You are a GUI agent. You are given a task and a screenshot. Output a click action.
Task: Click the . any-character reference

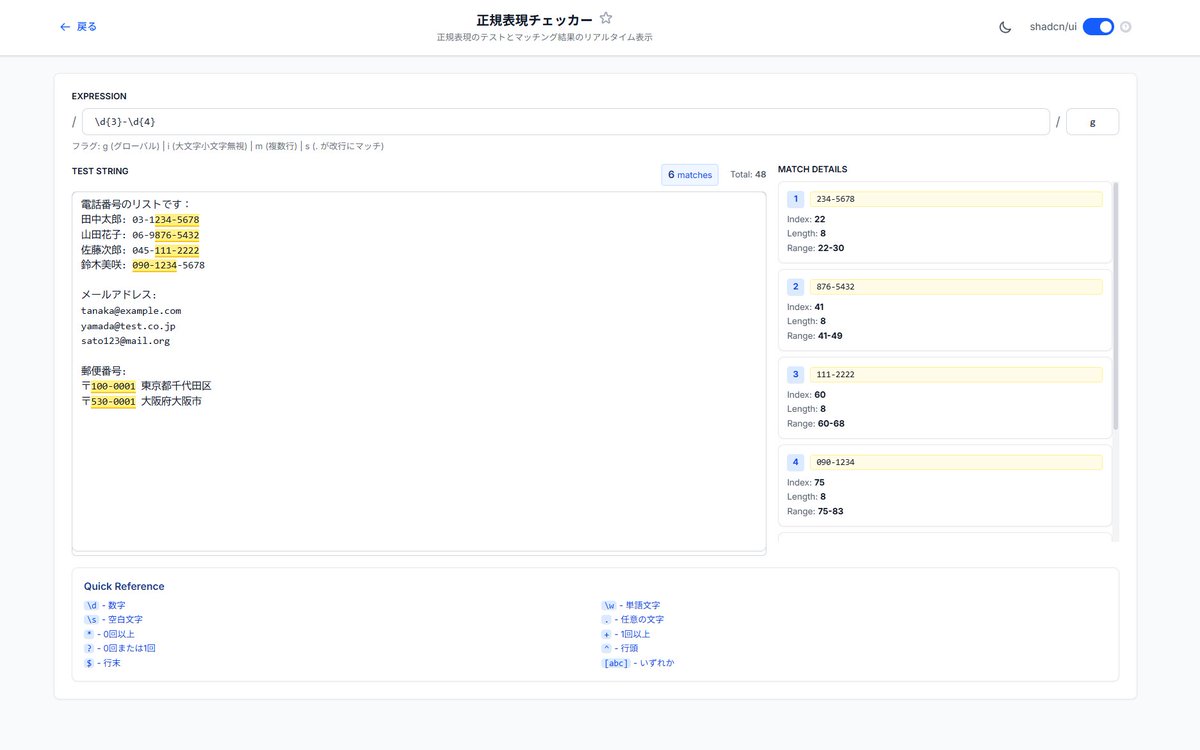click(605, 619)
